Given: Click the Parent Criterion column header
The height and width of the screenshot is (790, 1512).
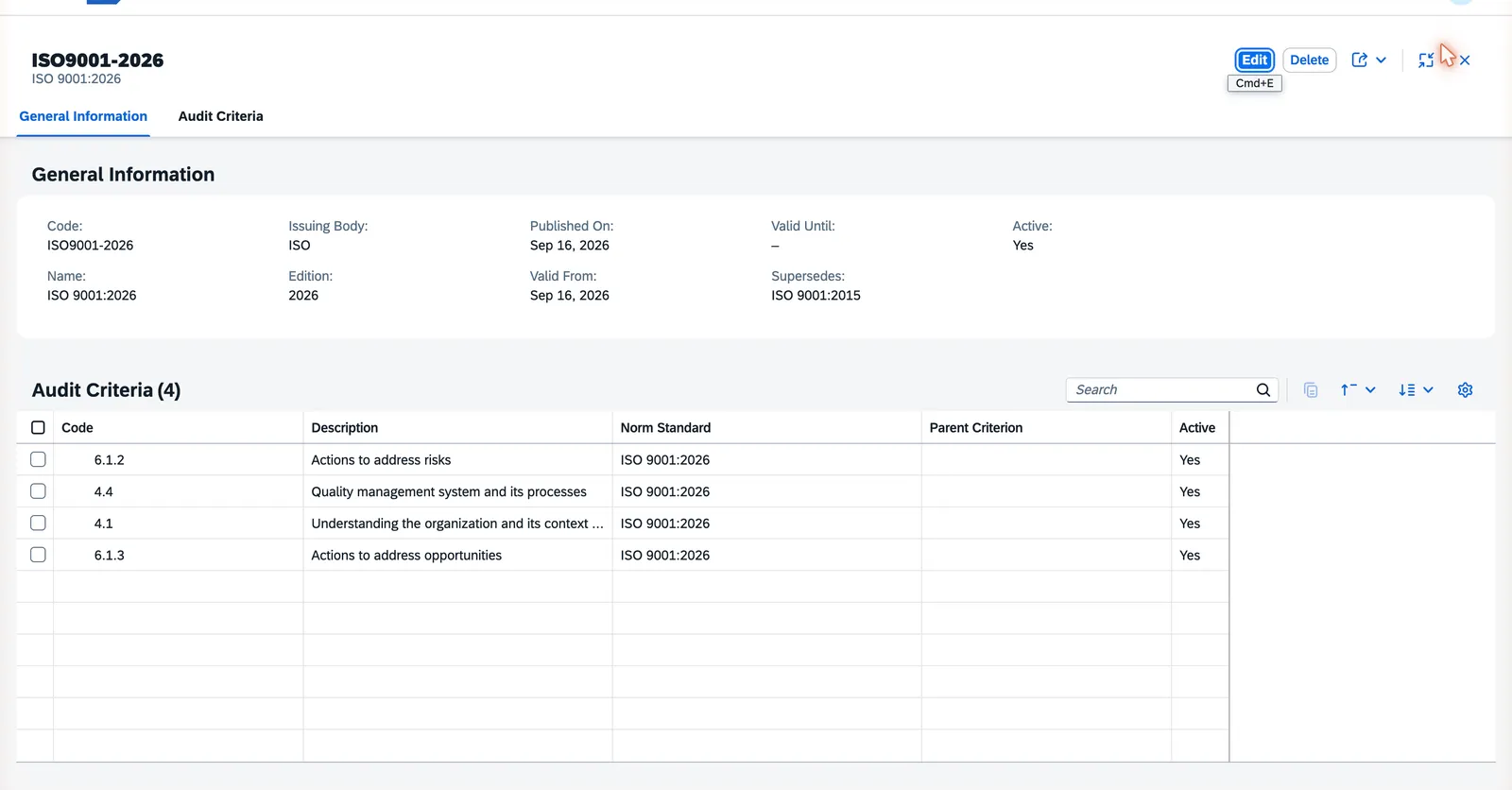Looking at the screenshot, I should 1046,427.
